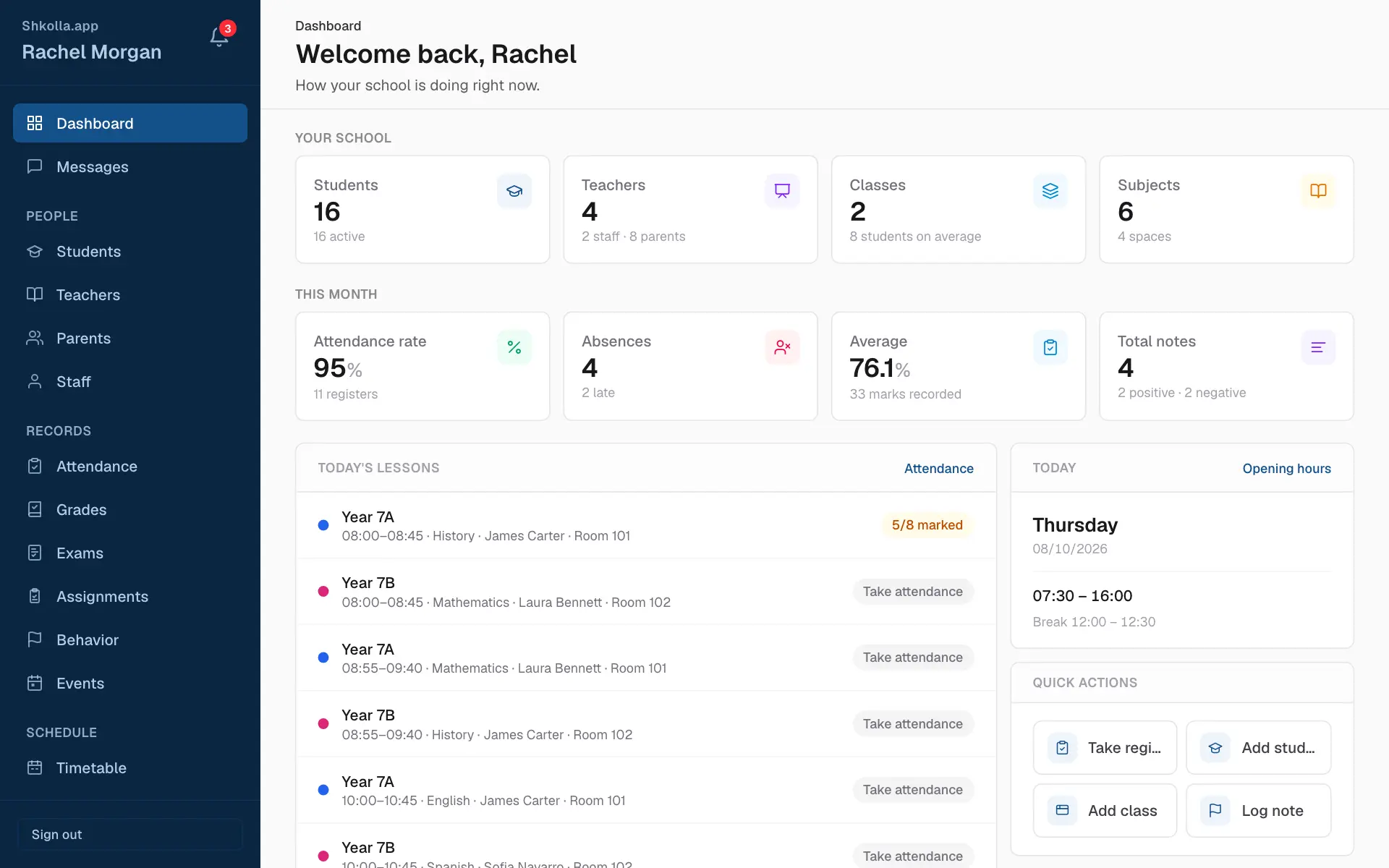
Task: Click the pink dot beside Year 7B Mathematics
Action: pyautogui.click(x=323, y=591)
